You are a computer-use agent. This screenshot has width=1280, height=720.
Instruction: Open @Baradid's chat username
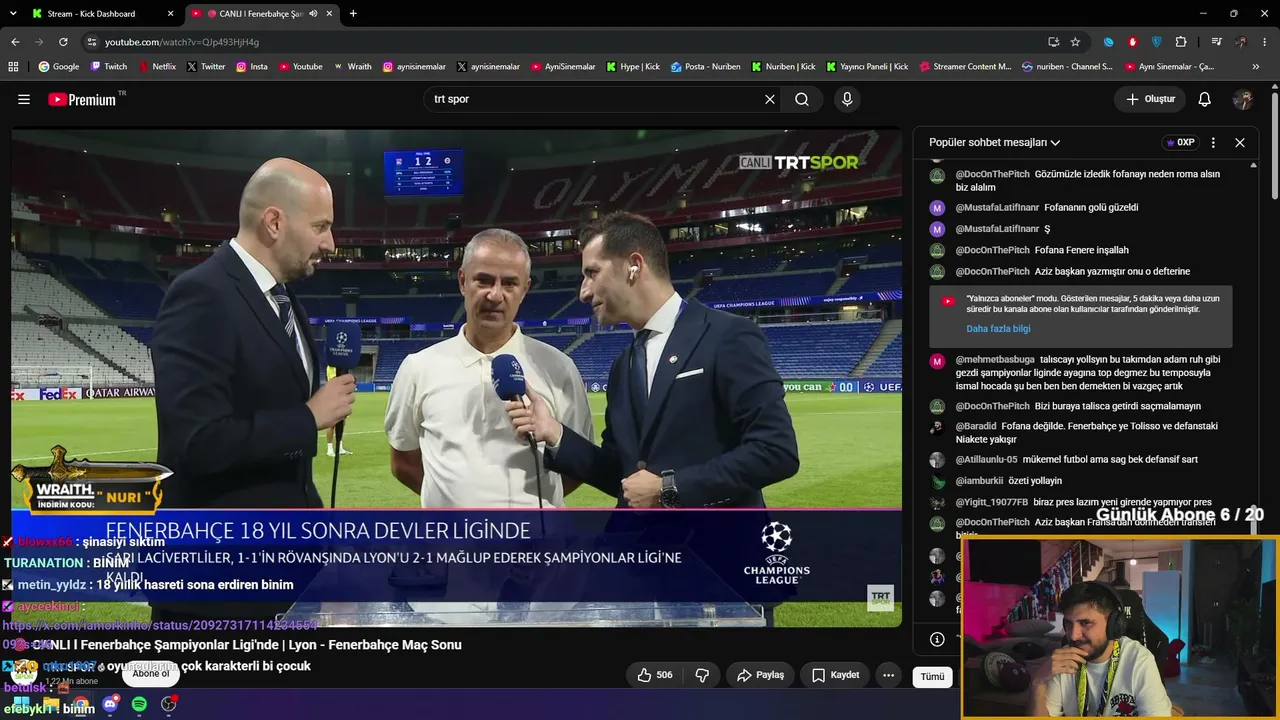976,426
